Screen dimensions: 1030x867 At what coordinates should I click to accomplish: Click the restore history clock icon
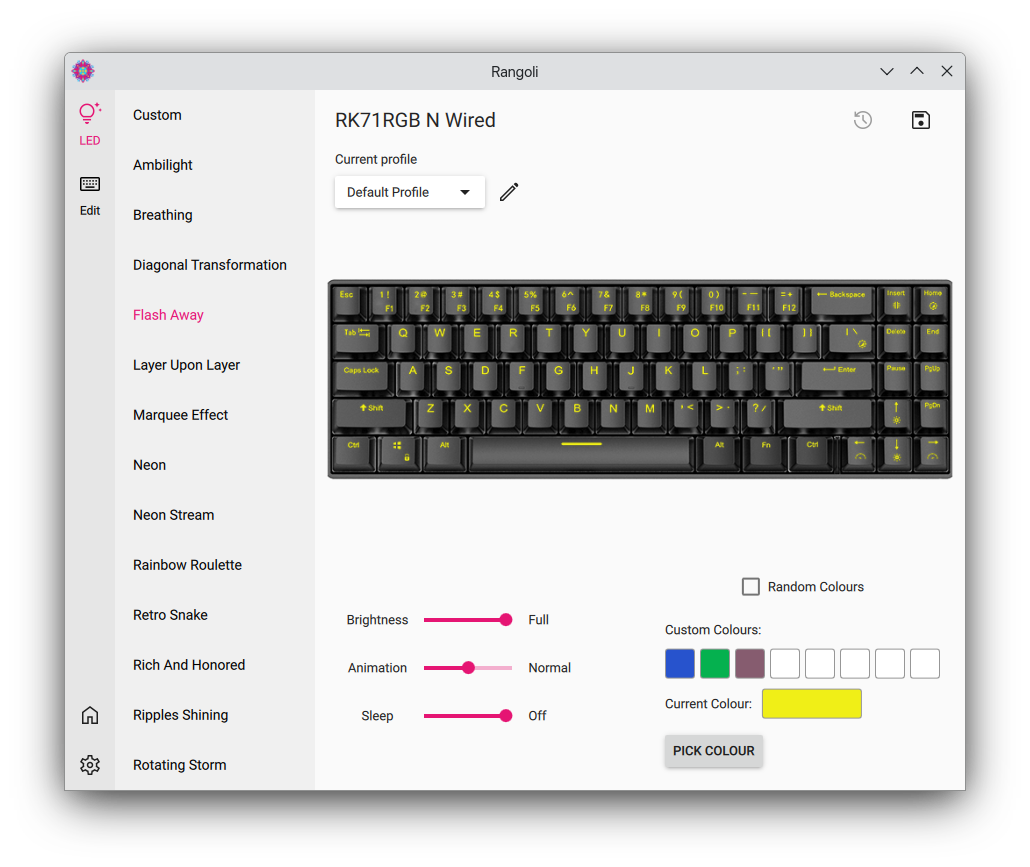(862, 120)
